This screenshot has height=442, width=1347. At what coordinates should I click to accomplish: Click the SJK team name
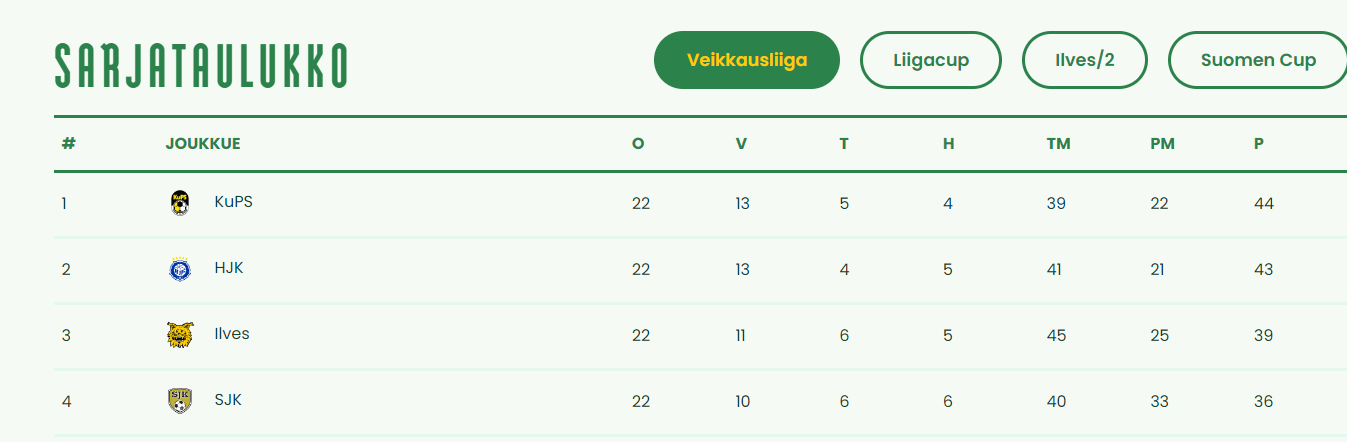pos(228,400)
